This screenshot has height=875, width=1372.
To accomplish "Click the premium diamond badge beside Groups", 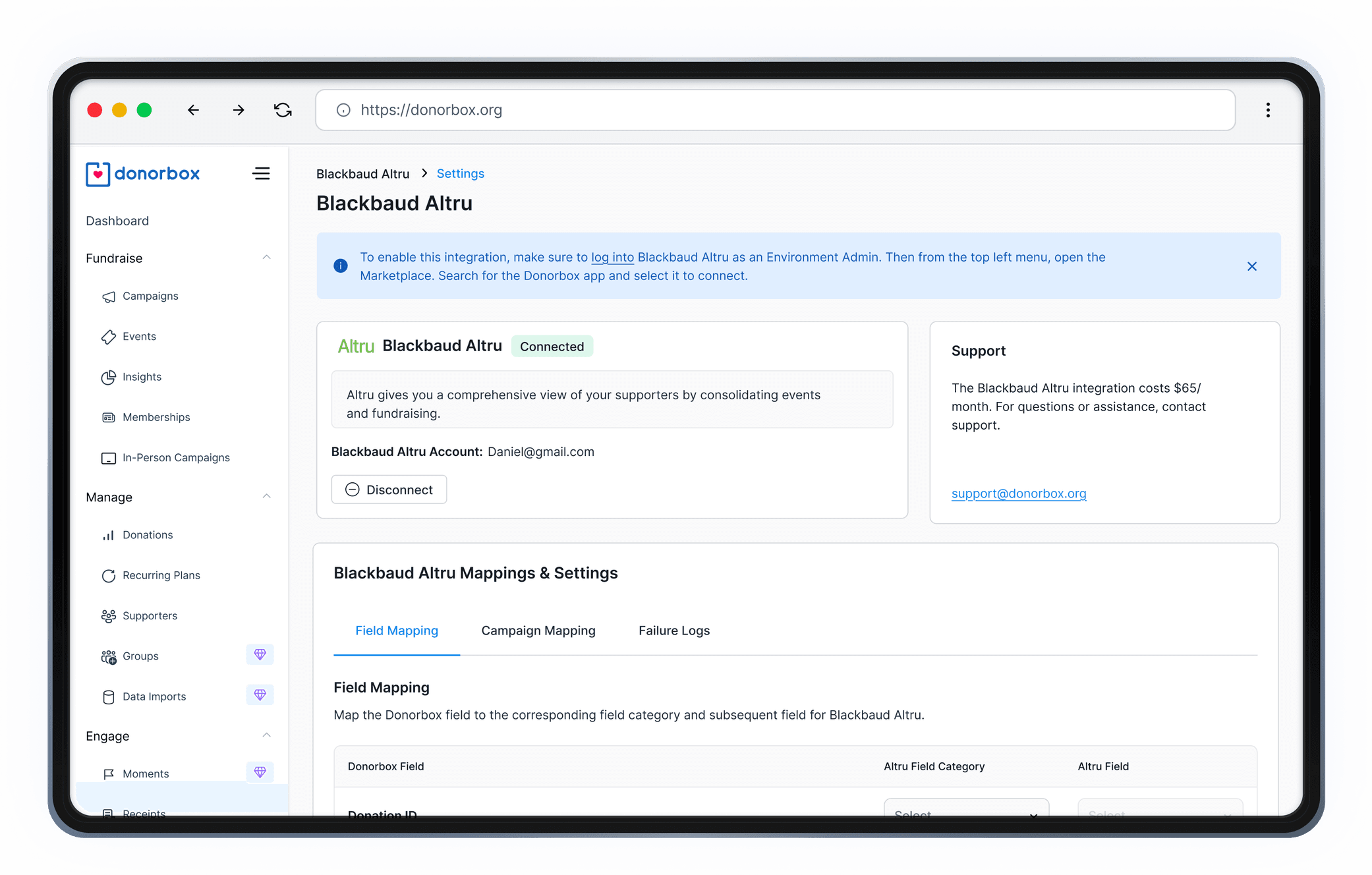I will (260, 654).
